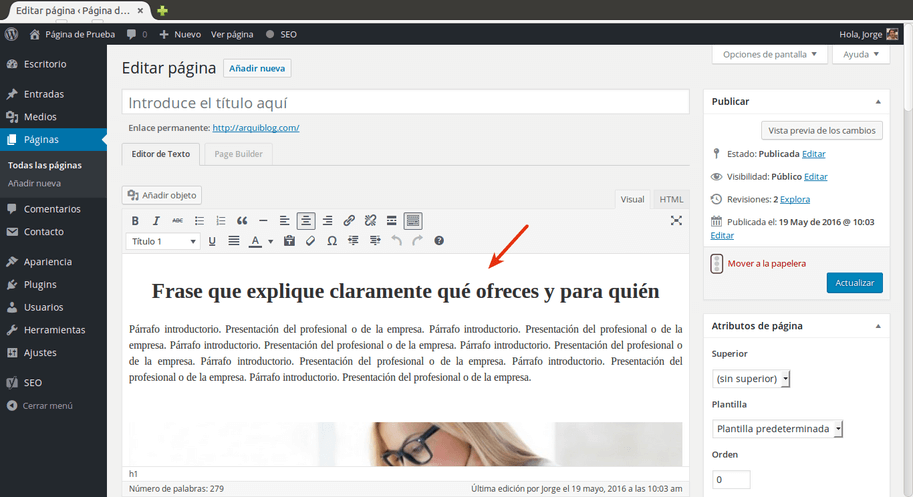This screenshot has height=497, width=913.
Task: Toggle the toolbar kitchen sink
Action: 413,221
